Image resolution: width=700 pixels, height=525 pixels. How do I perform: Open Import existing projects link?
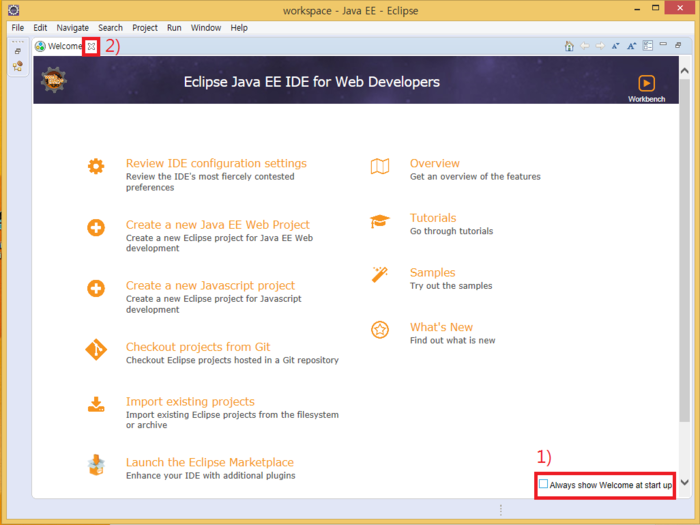click(190, 401)
